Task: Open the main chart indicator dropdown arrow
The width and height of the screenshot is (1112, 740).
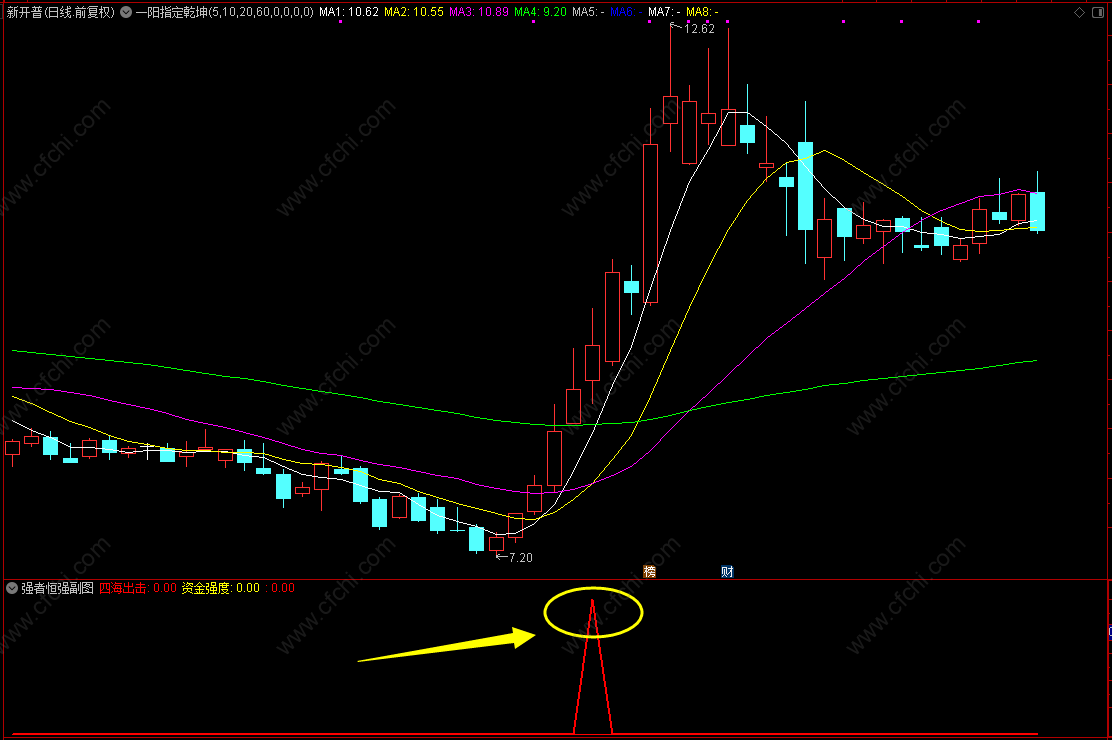Action: click(126, 12)
